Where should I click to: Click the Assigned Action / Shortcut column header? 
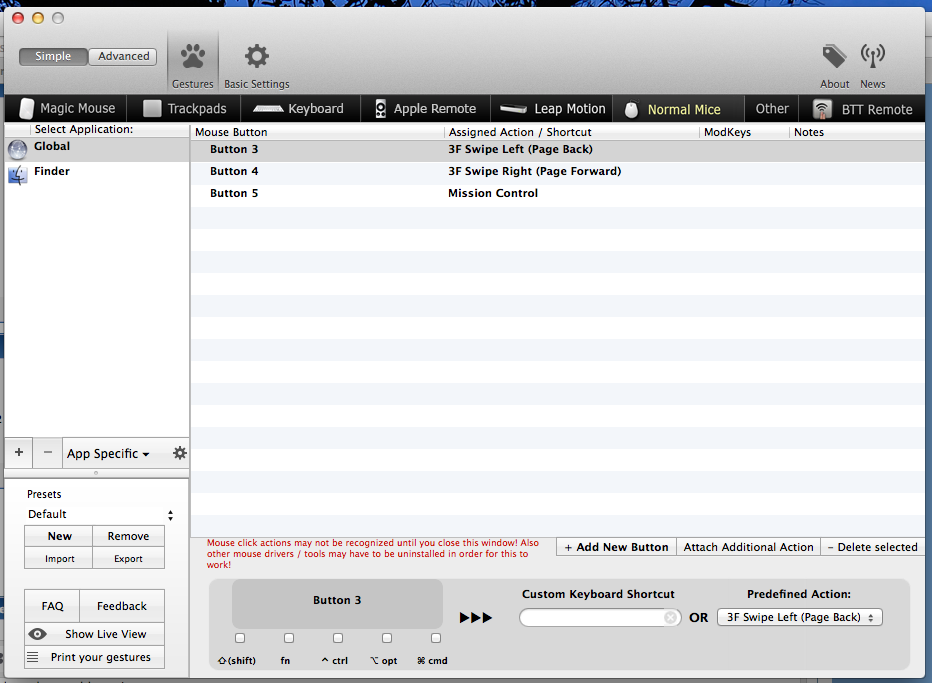(x=572, y=132)
